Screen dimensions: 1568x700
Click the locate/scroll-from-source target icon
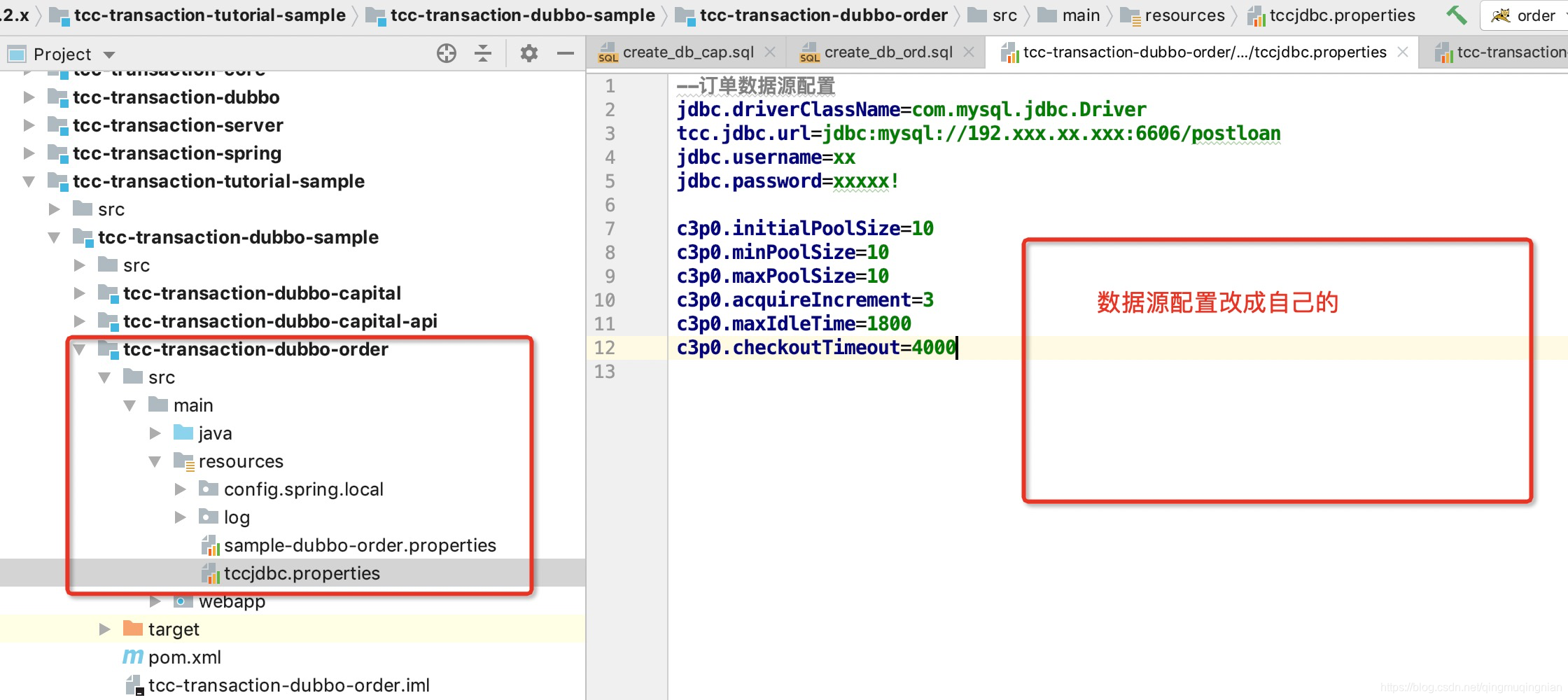[x=447, y=53]
